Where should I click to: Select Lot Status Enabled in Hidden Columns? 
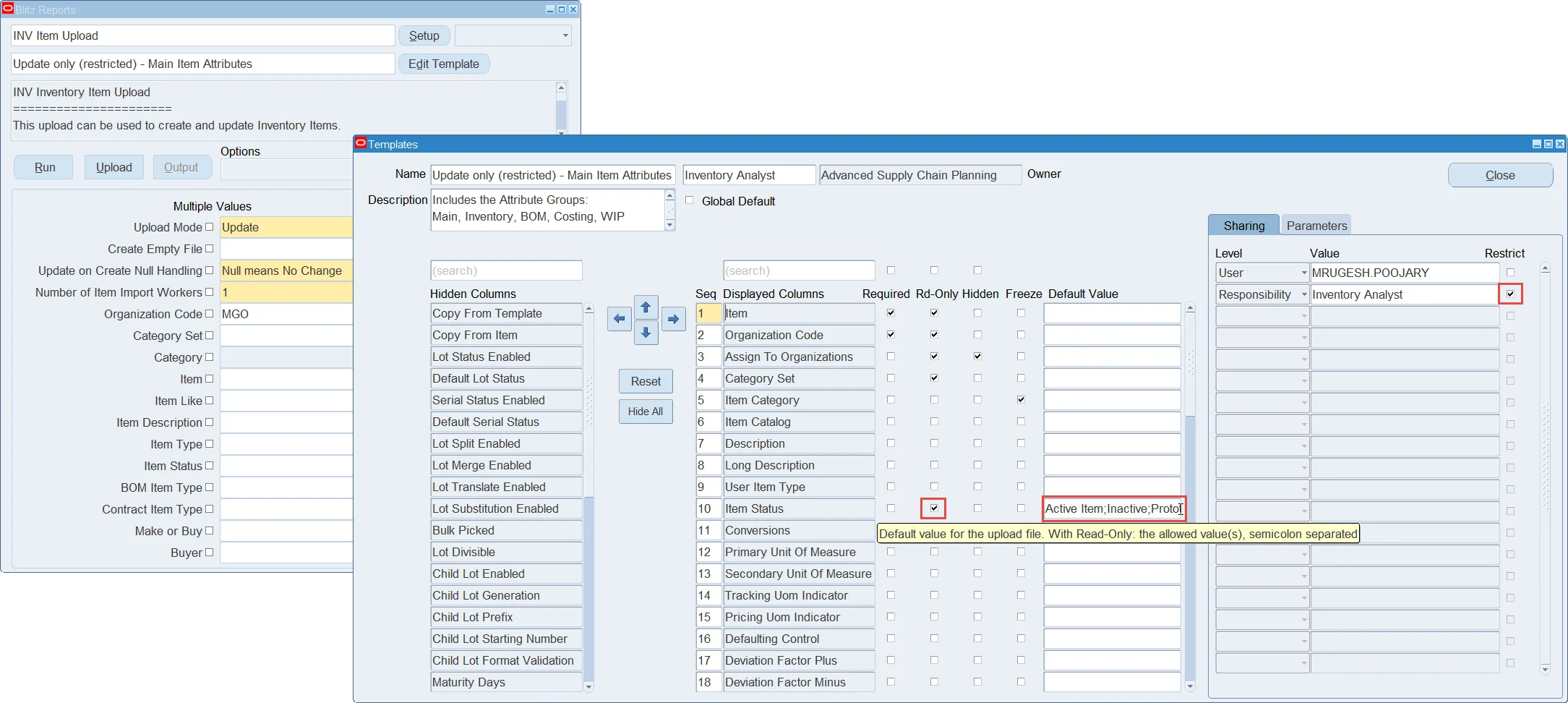[506, 357]
